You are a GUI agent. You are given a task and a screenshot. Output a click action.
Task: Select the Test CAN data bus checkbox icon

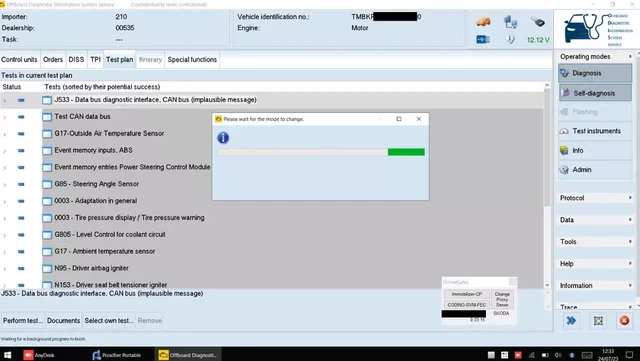point(47,117)
